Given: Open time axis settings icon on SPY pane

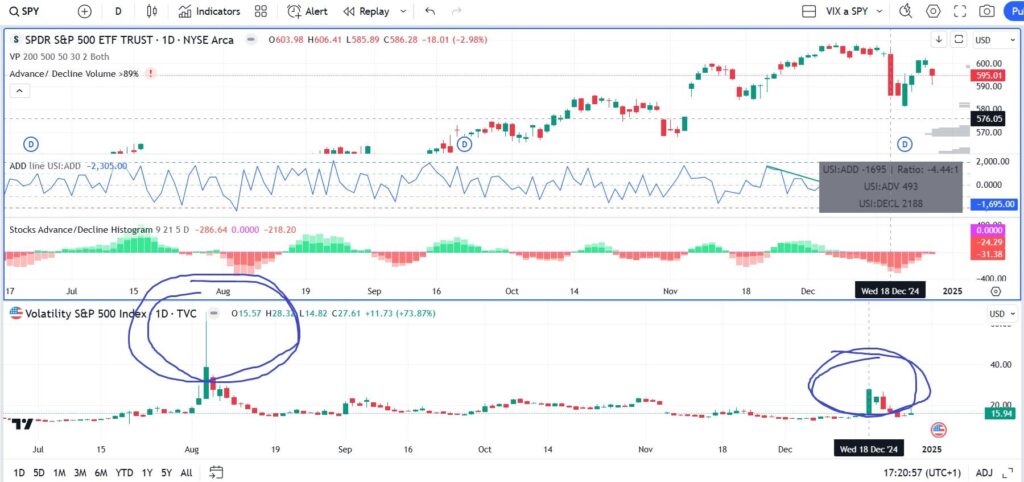Looking at the screenshot, I should pyautogui.click(x=996, y=291).
